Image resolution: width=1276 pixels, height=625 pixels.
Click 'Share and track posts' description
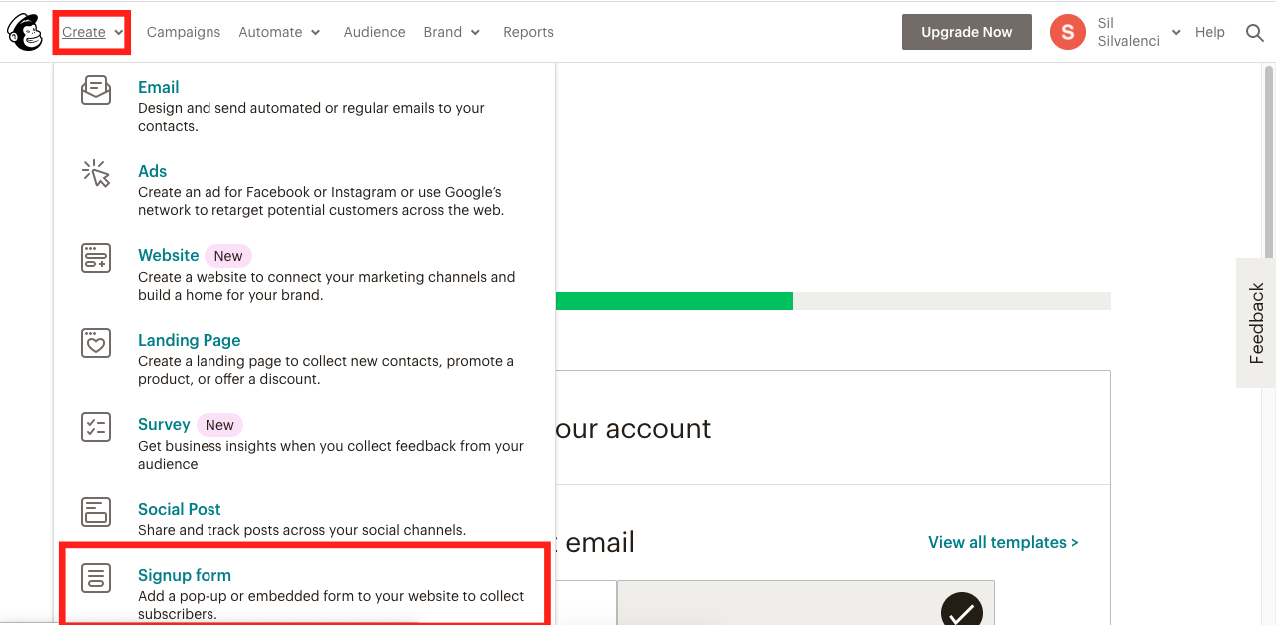(302, 530)
